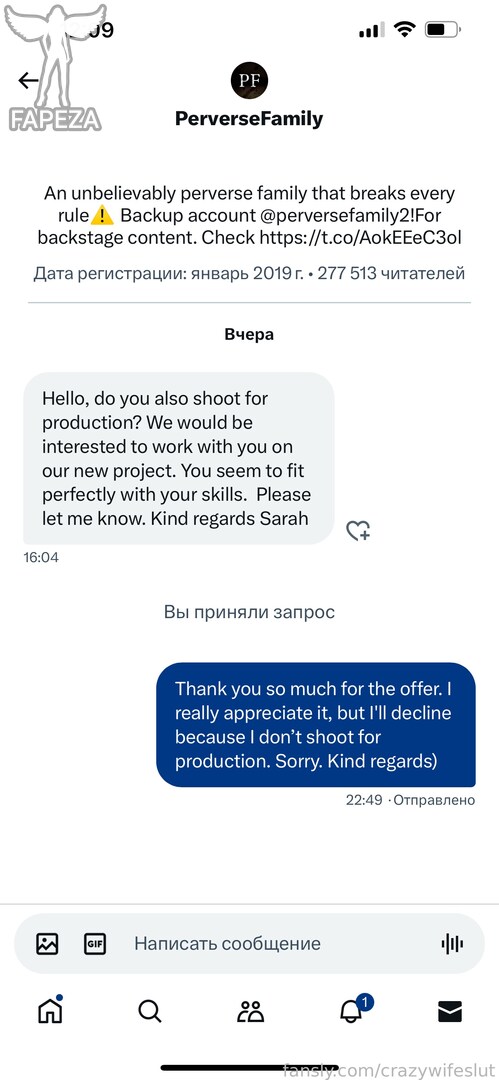Go to the Home tab
The height and width of the screenshot is (1080, 499).
pyautogui.click(x=50, y=1010)
